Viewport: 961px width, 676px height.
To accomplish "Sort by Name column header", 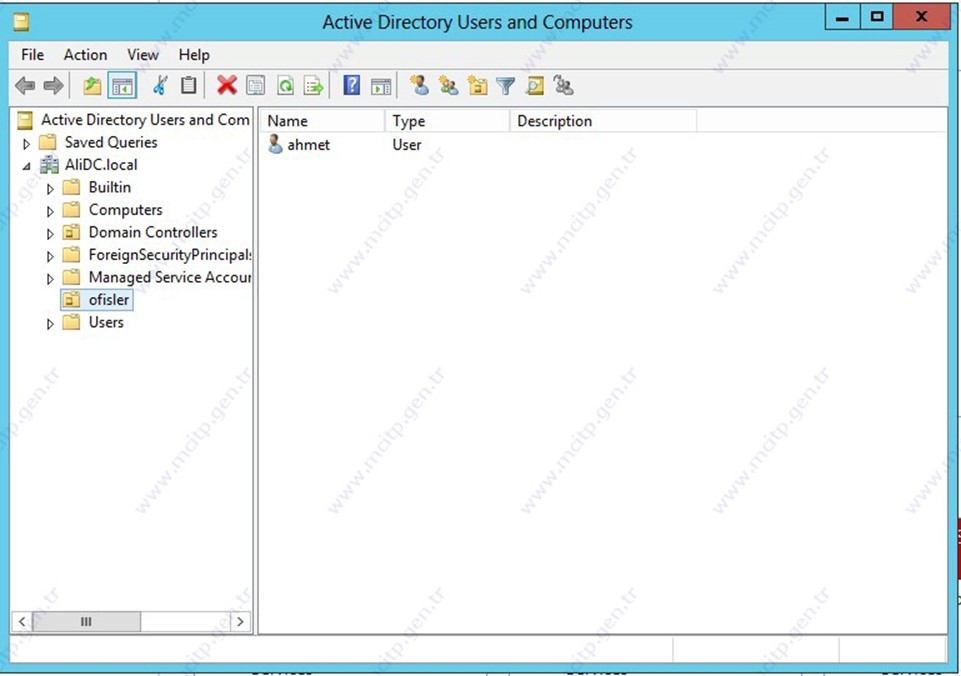I will tap(322, 121).
